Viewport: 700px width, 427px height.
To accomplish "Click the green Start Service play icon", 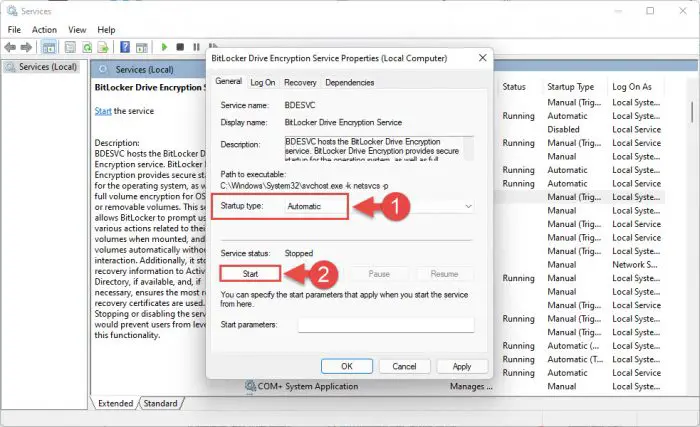I will coord(164,47).
